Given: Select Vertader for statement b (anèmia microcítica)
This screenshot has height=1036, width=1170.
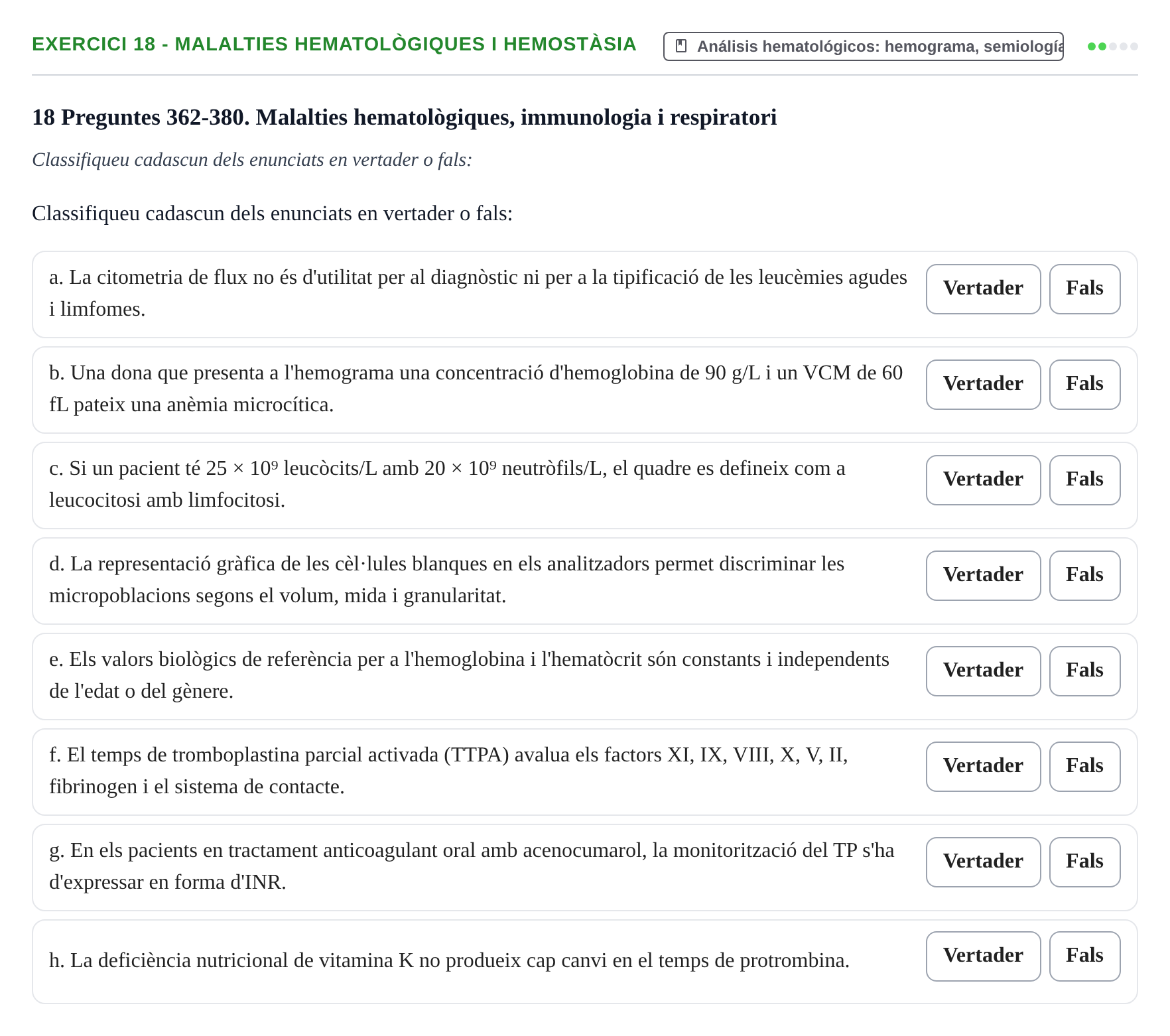Looking at the screenshot, I should coord(983,384).
